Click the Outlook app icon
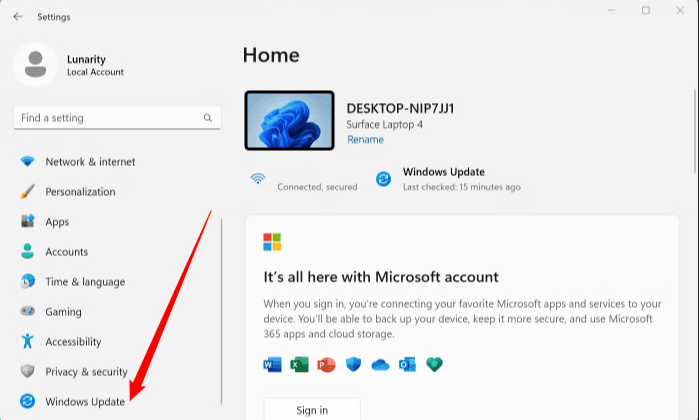Screen dimensions: 699x420 pyautogui.click(x=407, y=365)
